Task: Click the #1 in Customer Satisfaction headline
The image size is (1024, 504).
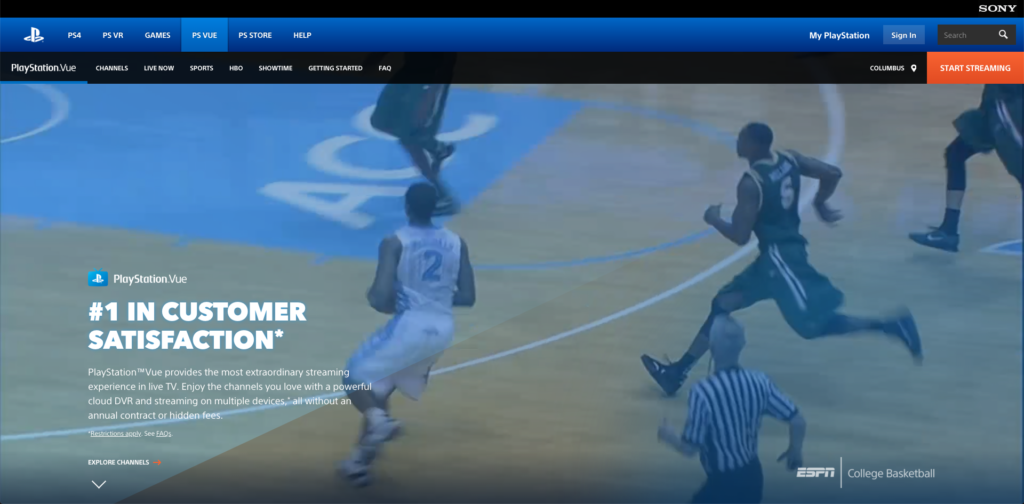Action: (197, 326)
